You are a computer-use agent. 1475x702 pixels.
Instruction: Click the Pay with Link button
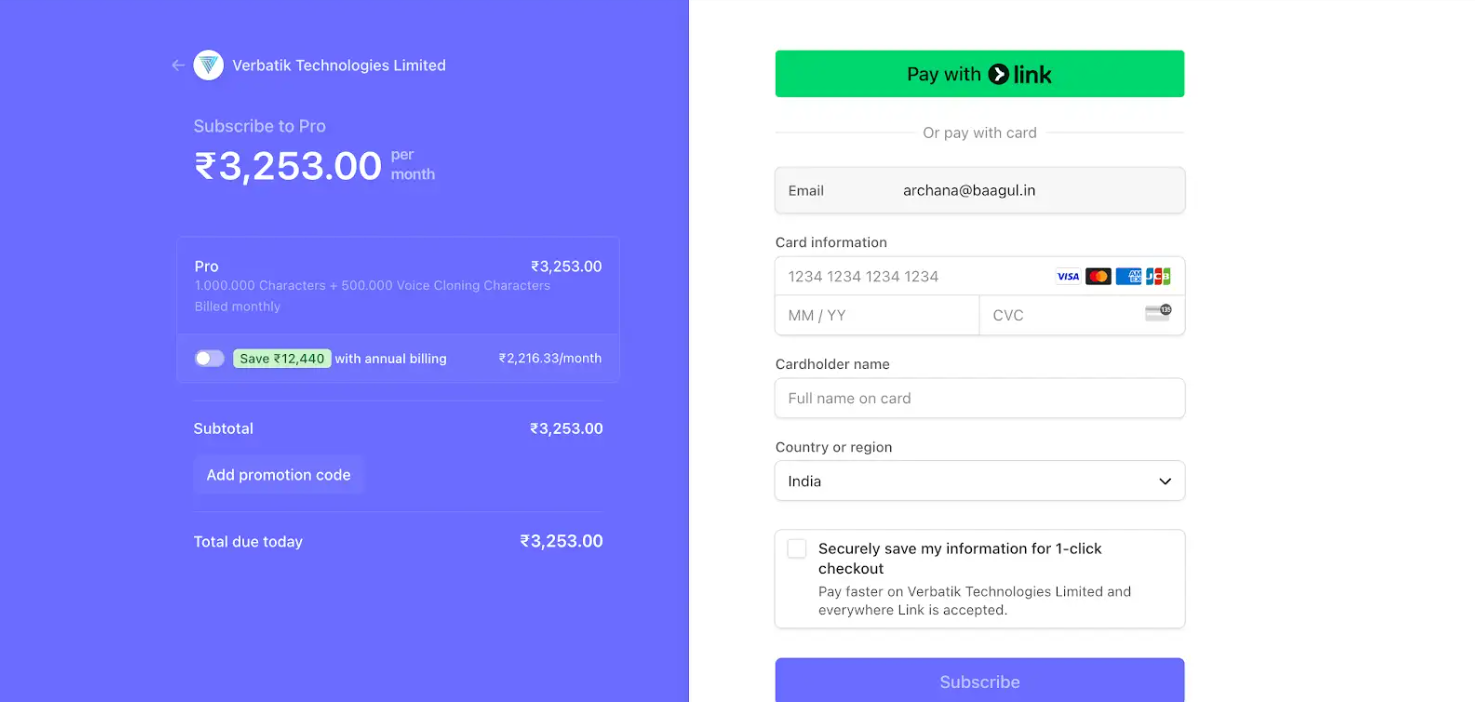[x=980, y=74]
